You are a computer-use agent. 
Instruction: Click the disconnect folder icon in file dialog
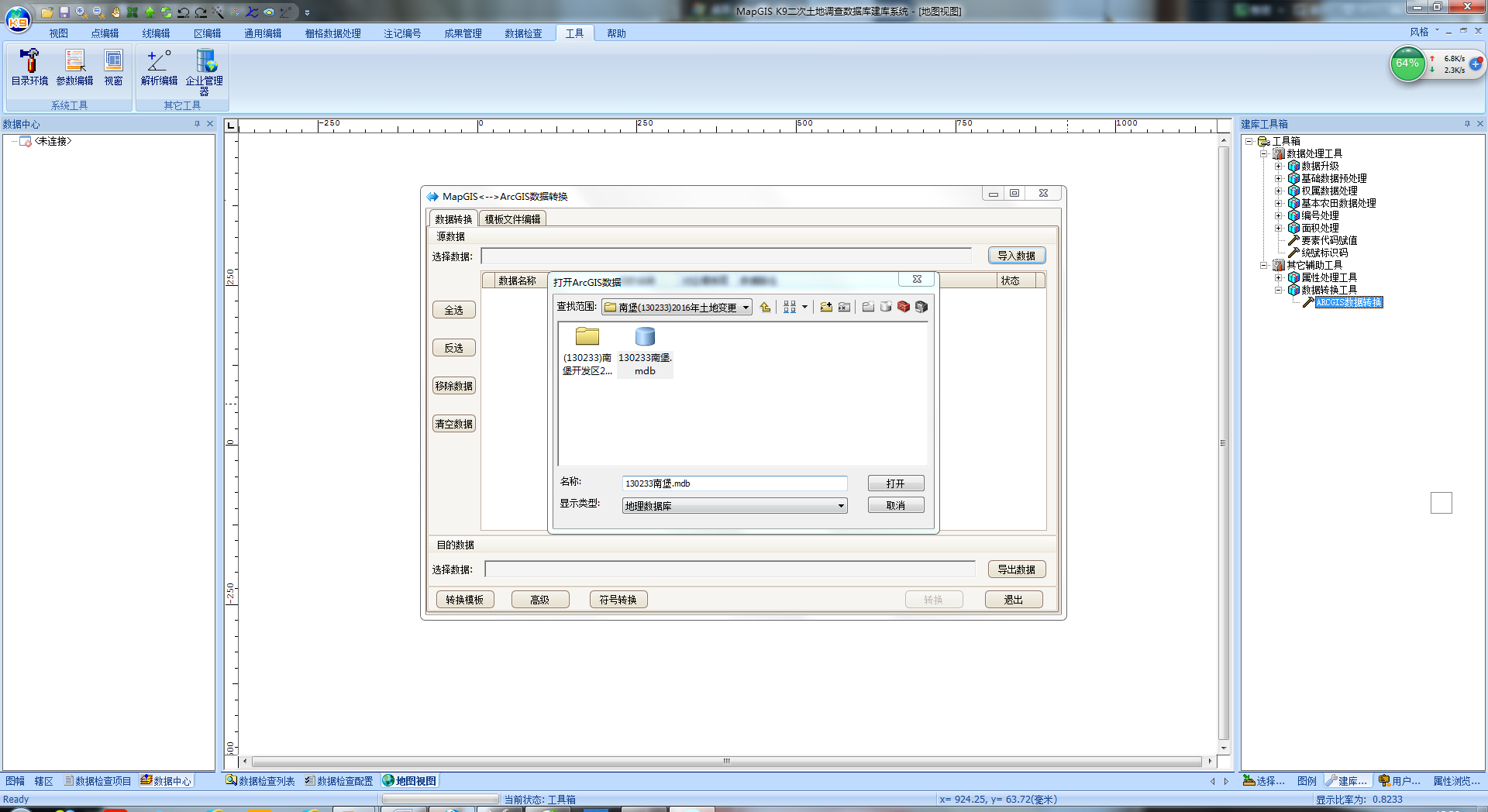(844, 307)
